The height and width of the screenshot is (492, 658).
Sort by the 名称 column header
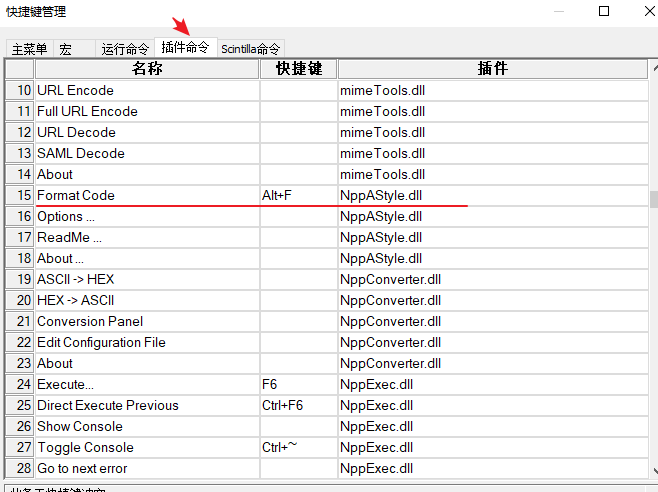coord(147,69)
